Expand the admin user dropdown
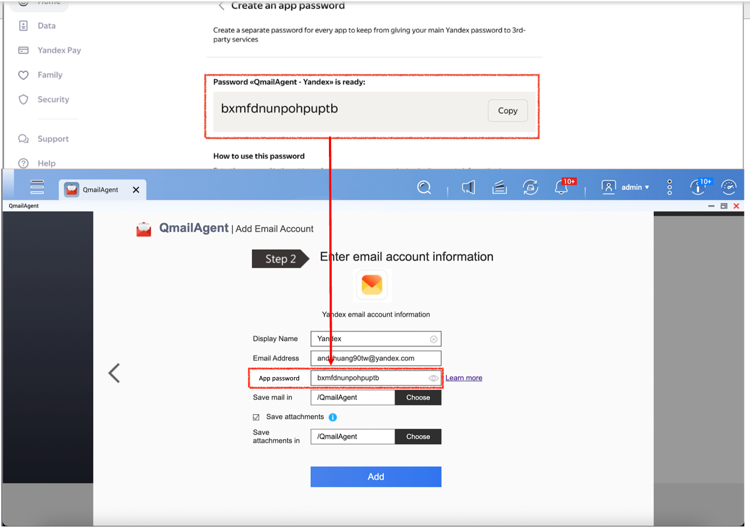 tap(626, 187)
